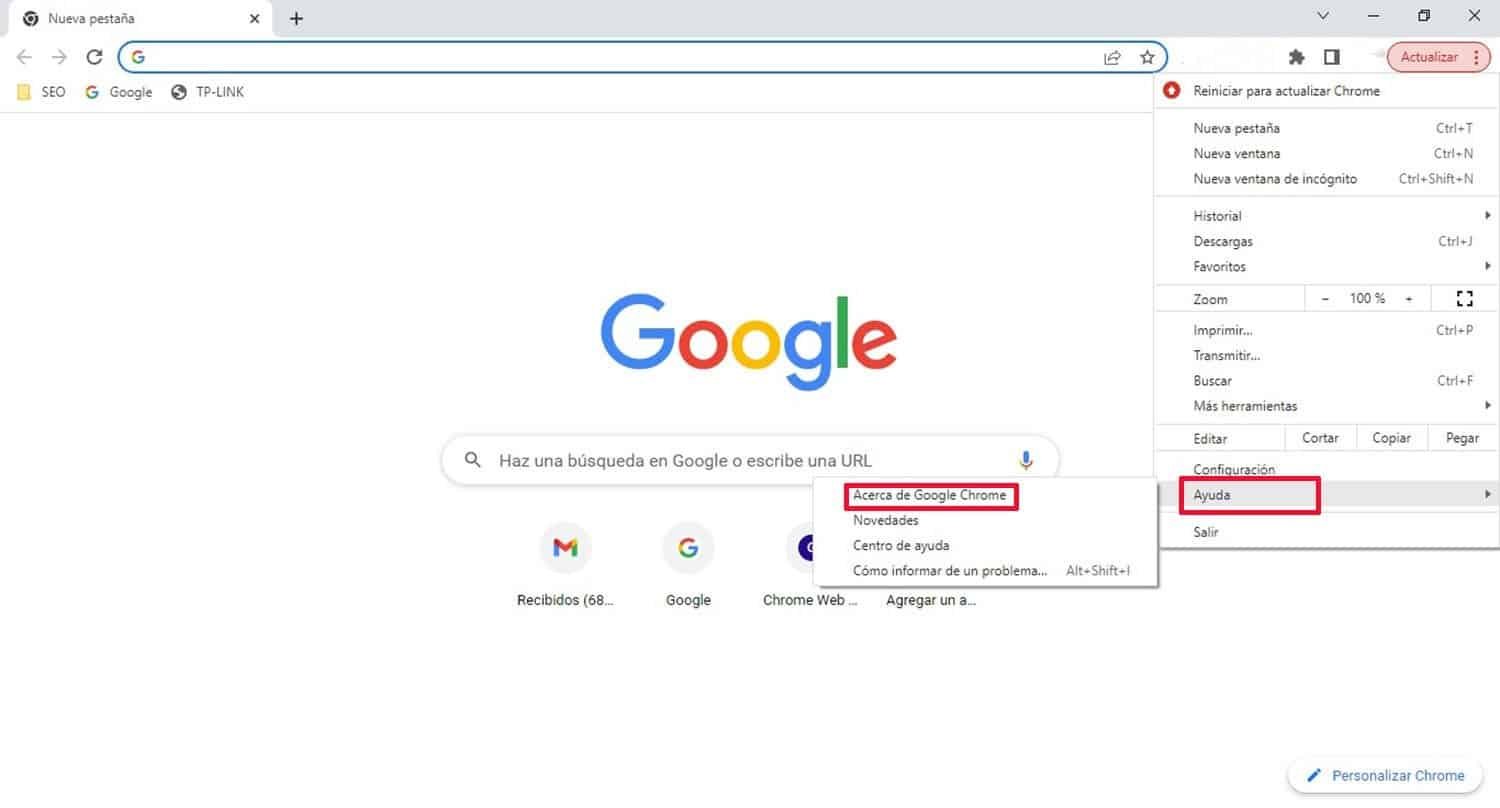Select Reiniciar para actualizar Chrome
1500x808 pixels.
click(1326, 91)
